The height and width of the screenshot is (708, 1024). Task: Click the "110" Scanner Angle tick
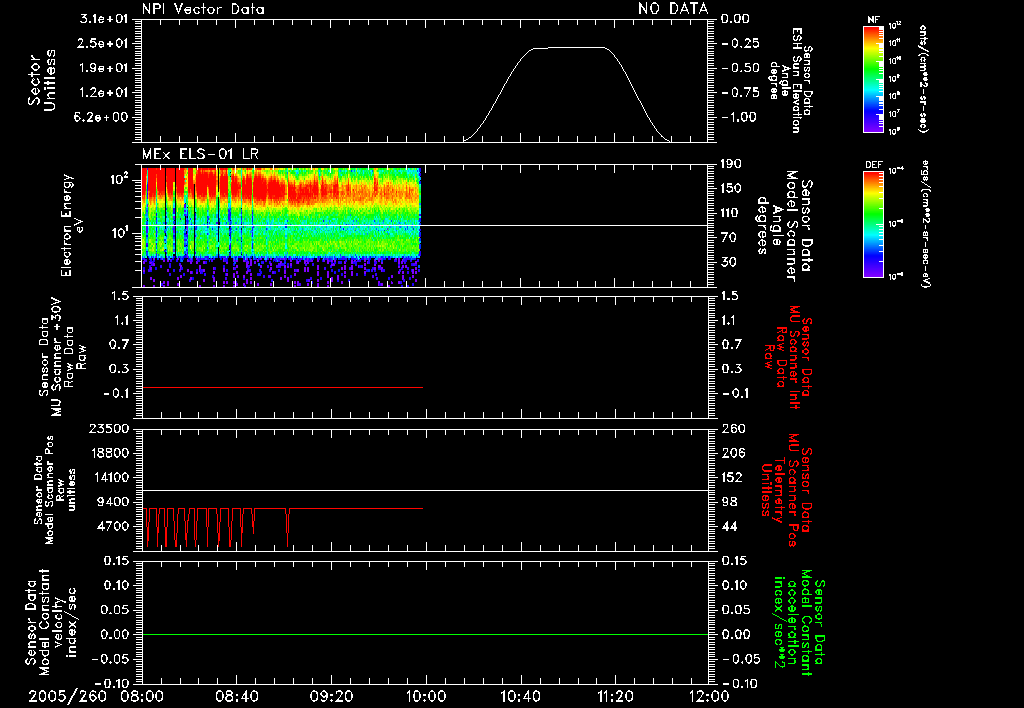[731, 213]
